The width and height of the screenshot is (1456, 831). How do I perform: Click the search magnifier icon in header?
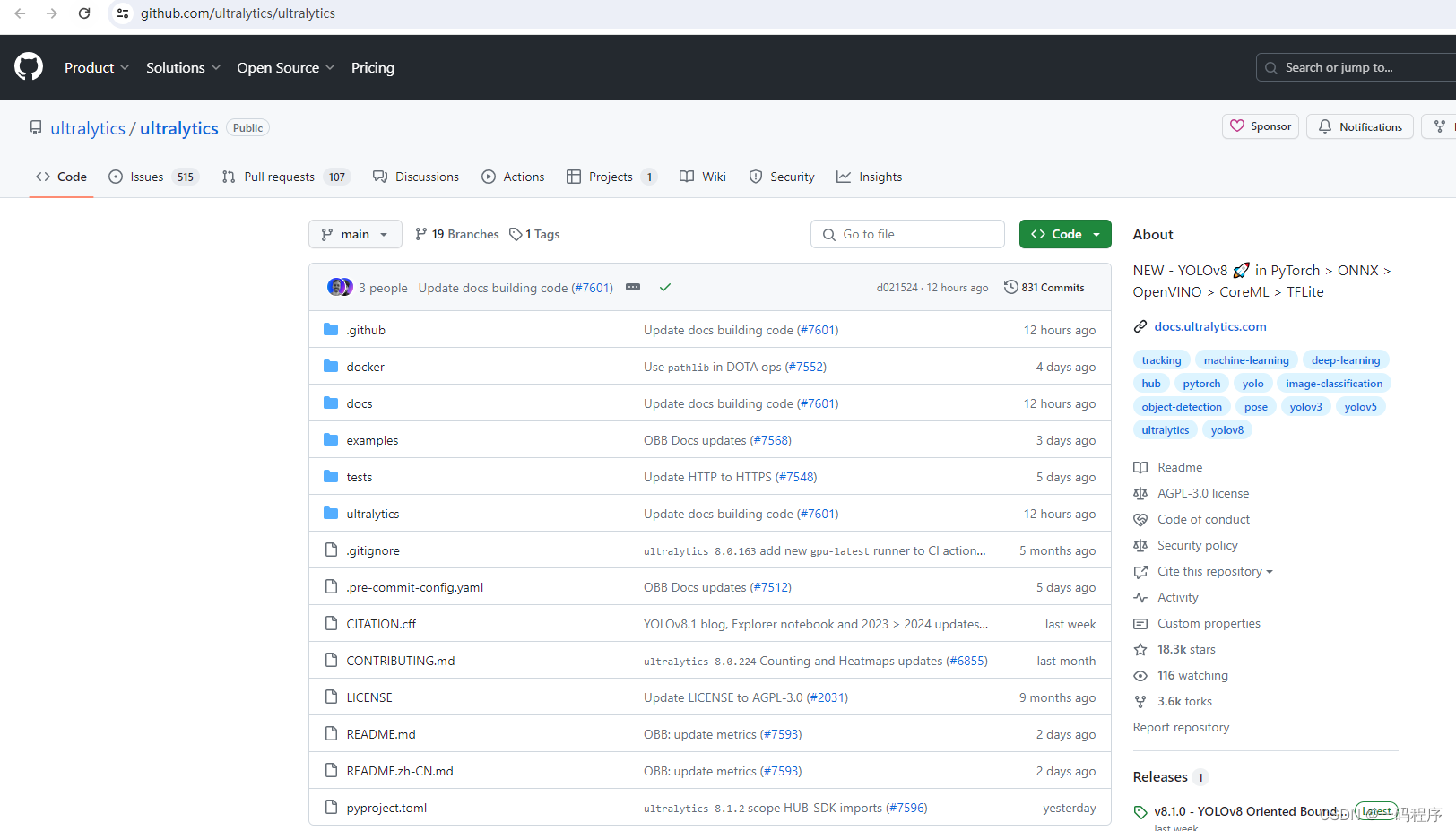[x=1271, y=67]
